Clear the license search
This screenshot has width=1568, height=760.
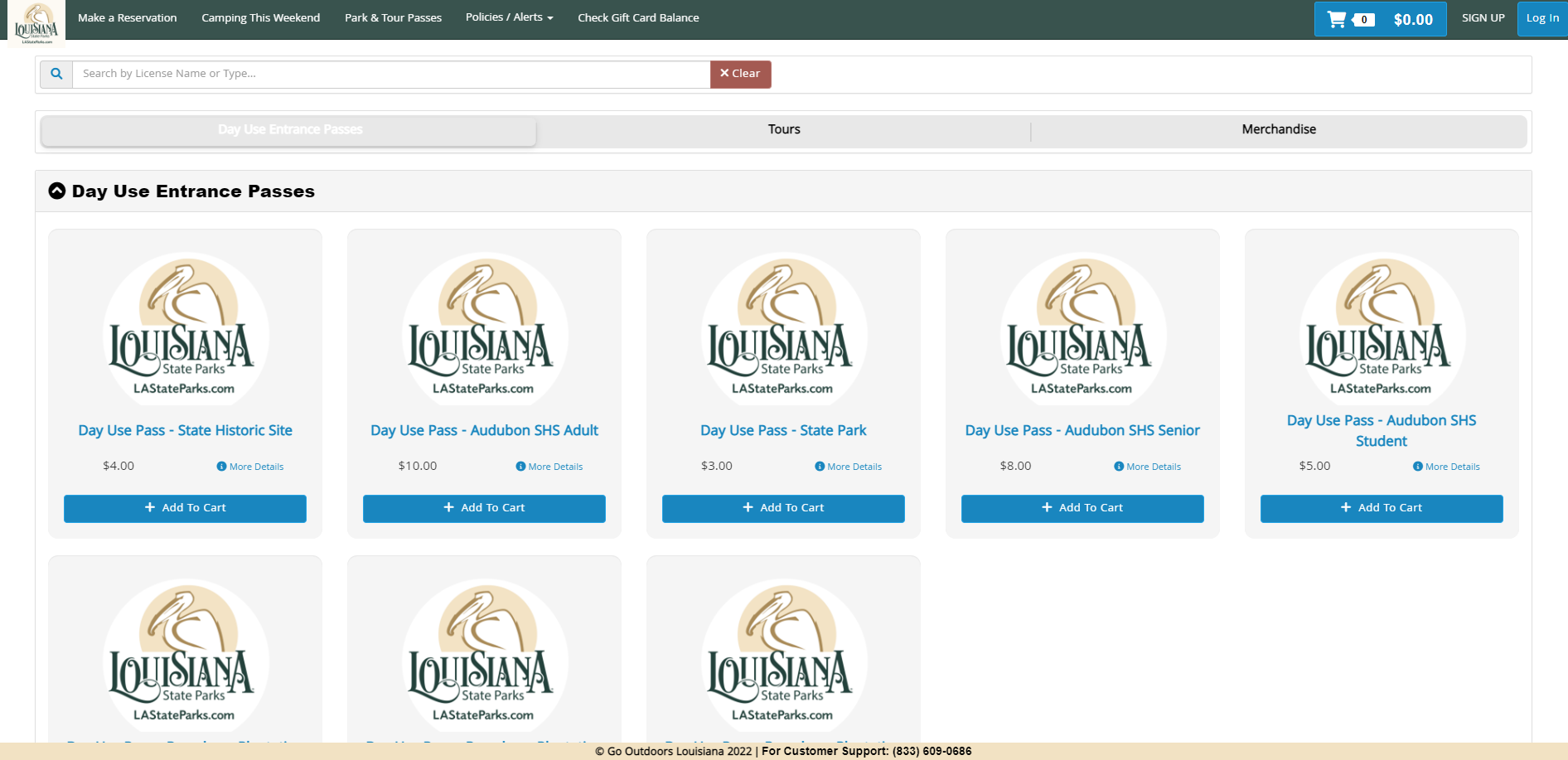click(741, 74)
